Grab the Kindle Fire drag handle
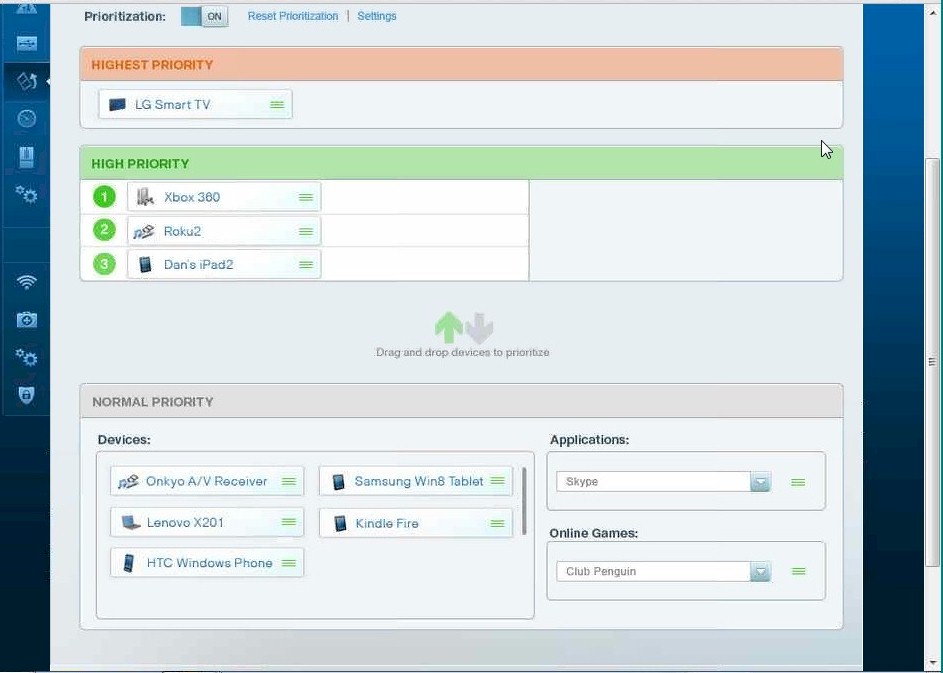This screenshot has width=943, height=673. tap(497, 523)
